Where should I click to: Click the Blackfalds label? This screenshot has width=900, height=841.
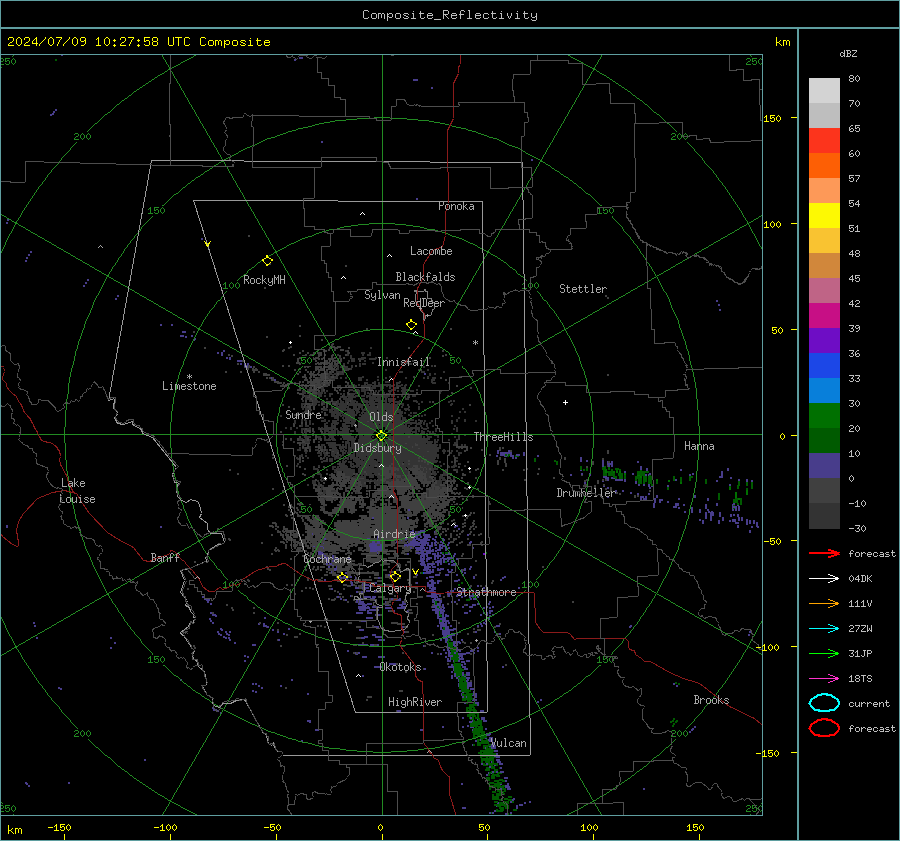point(425,277)
